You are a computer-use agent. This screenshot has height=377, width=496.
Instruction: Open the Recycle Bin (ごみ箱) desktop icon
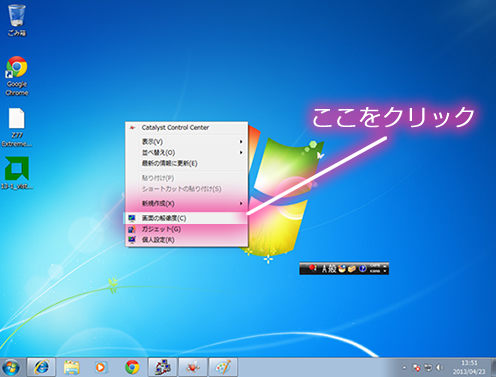point(16,20)
